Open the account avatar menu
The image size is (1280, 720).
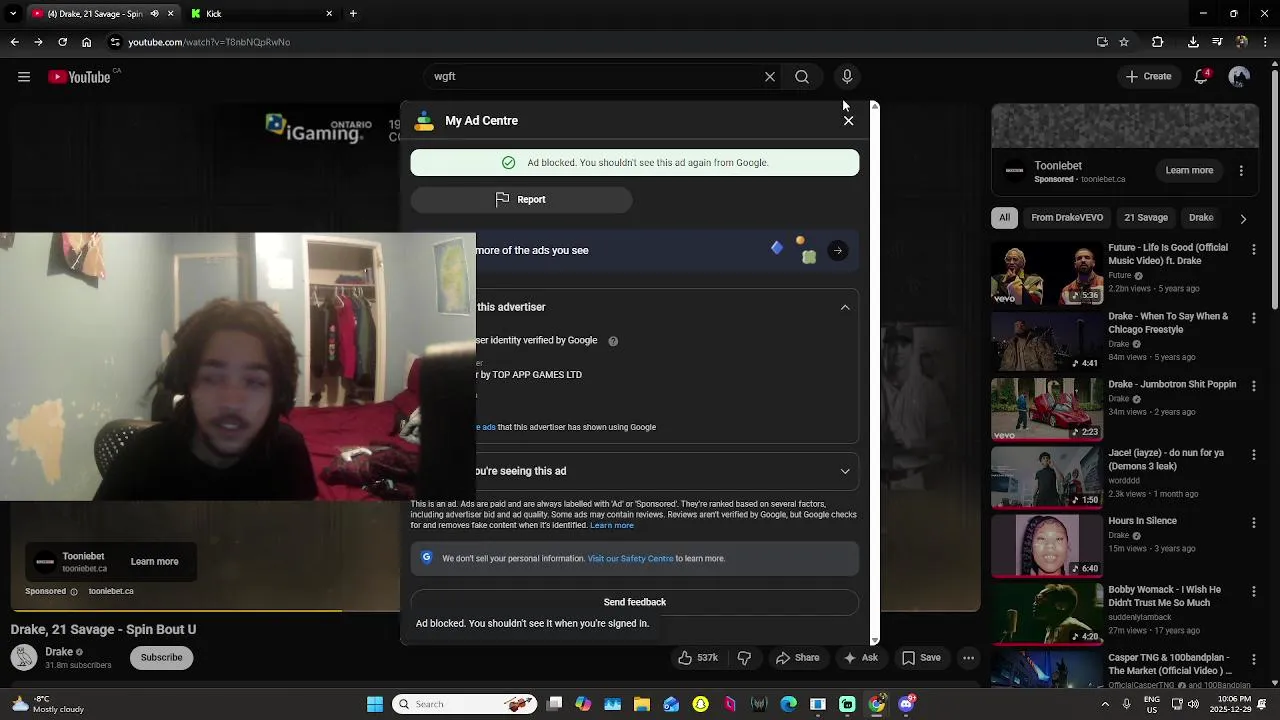(1239, 77)
